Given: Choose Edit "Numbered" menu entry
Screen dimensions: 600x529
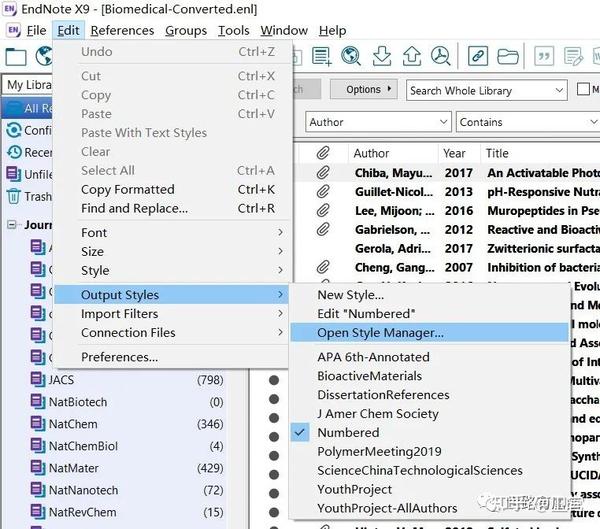Looking at the screenshot, I should pos(429,313).
